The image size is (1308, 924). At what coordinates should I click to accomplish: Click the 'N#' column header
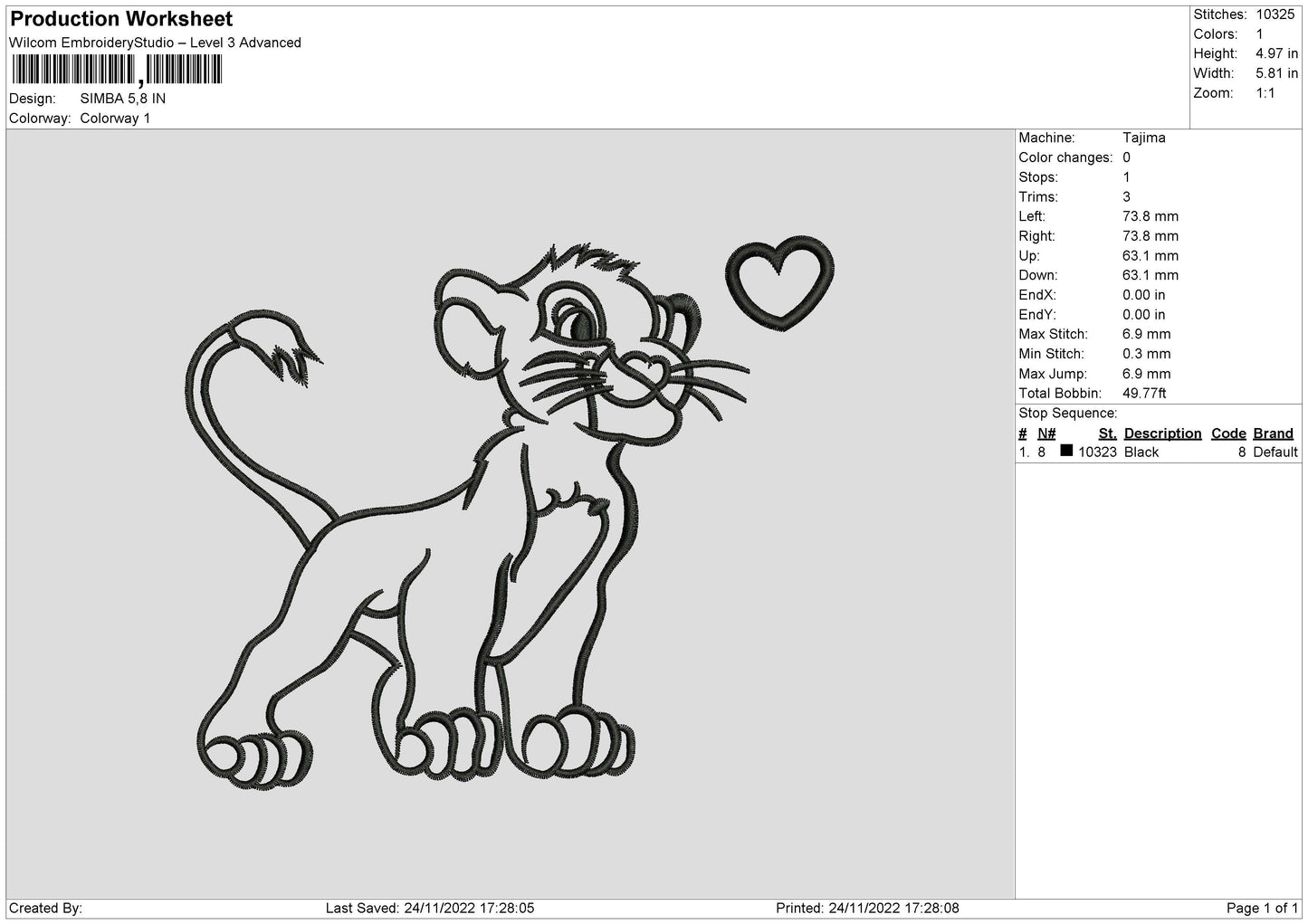pos(1046,433)
